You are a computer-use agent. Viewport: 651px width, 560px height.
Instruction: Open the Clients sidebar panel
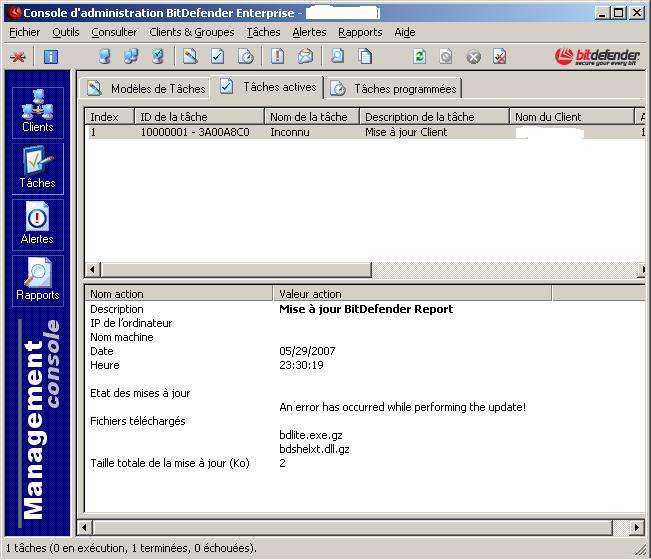38,112
